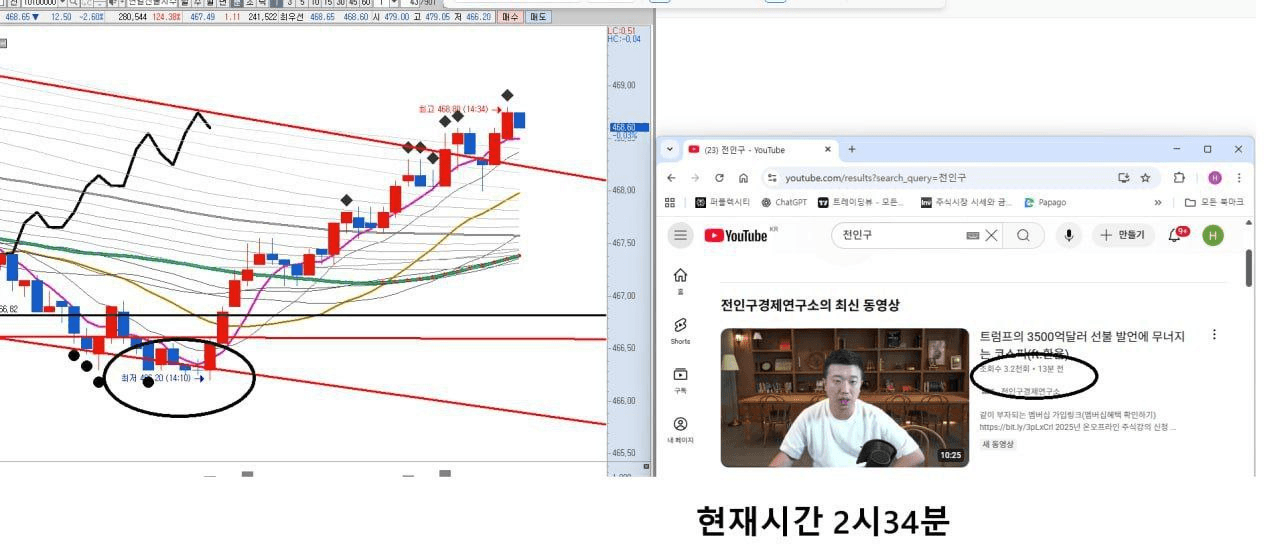Select 15 minute interval in chart toolbar

click(x=326, y=3)
